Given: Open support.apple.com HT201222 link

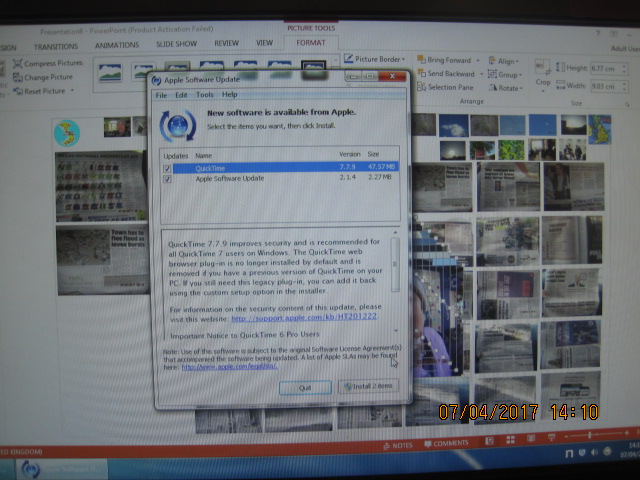Looking at the screenshot, I should pyautogui.click(x=304, y=316).
